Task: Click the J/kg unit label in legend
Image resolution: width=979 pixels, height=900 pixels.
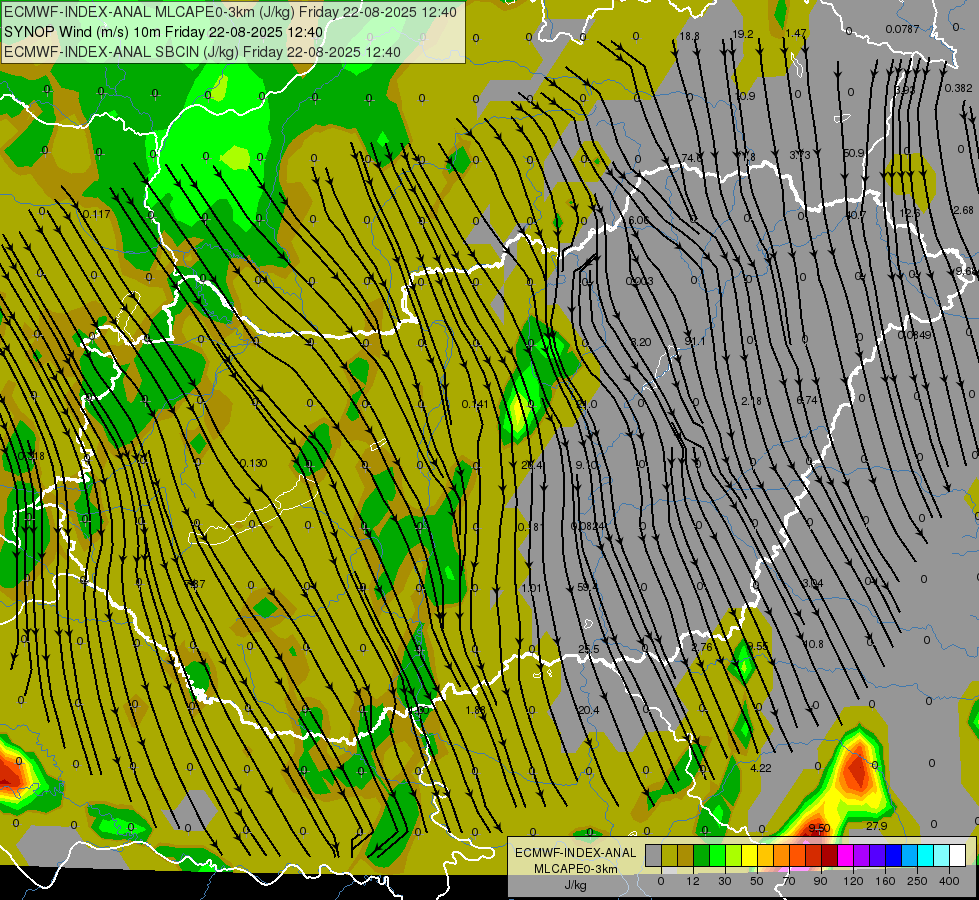Action: coord(575,885)
